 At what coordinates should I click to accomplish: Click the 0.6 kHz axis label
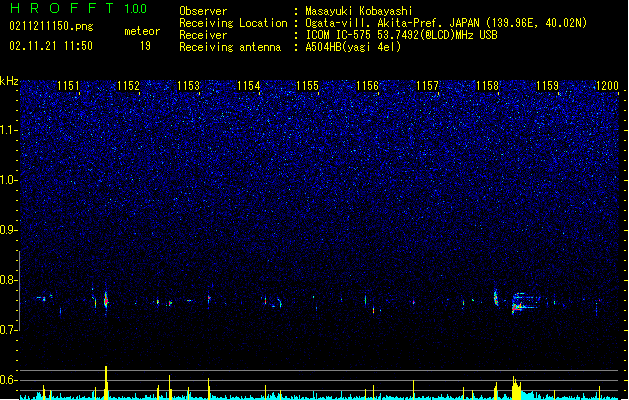tap(8, 380)
